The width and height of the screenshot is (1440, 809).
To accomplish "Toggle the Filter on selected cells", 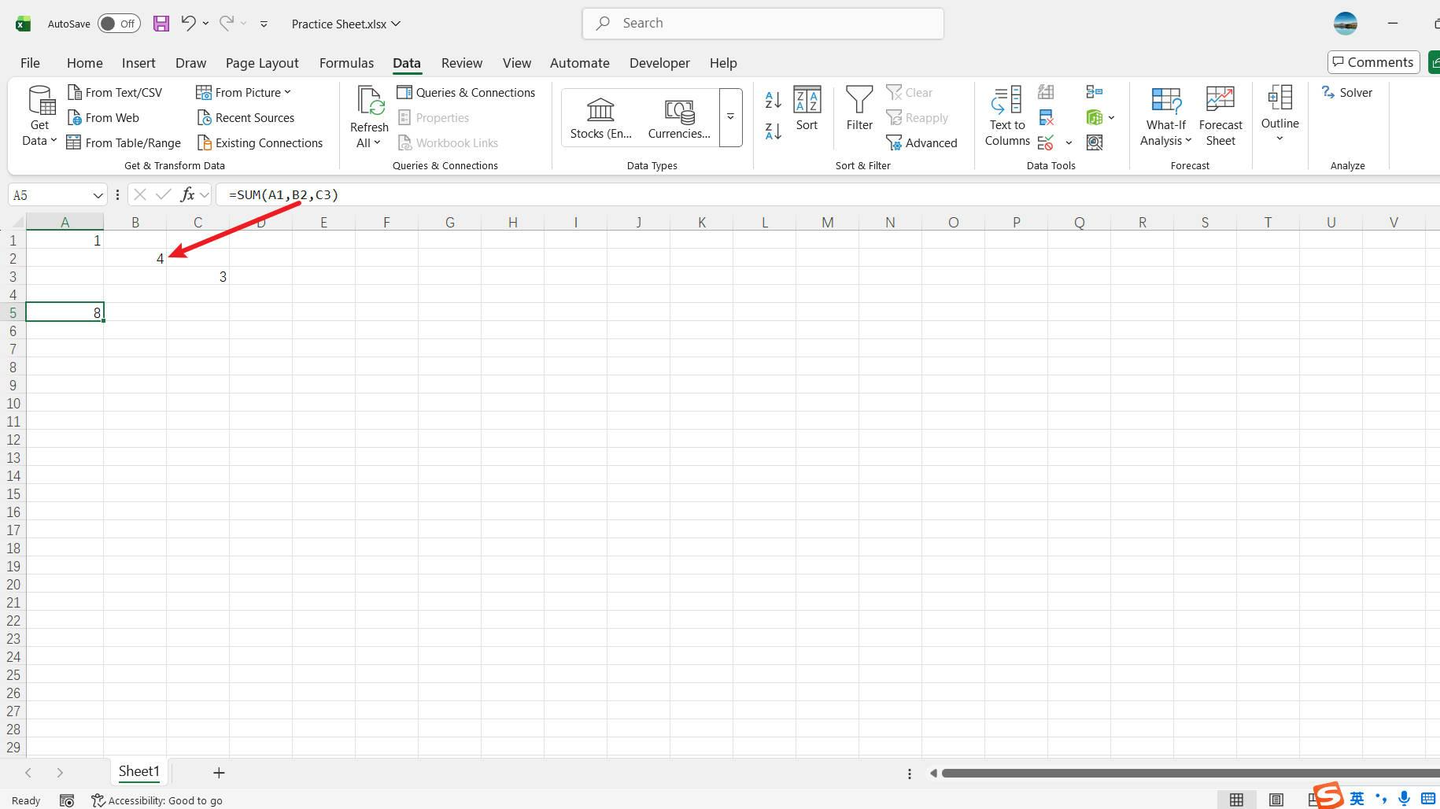I will (859, 109).
